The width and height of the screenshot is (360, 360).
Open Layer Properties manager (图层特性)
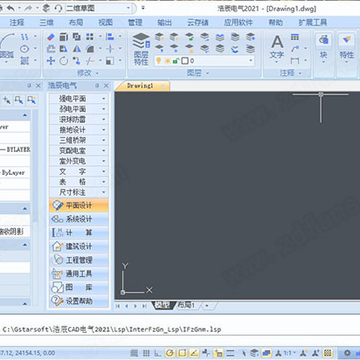click(141, 49)
